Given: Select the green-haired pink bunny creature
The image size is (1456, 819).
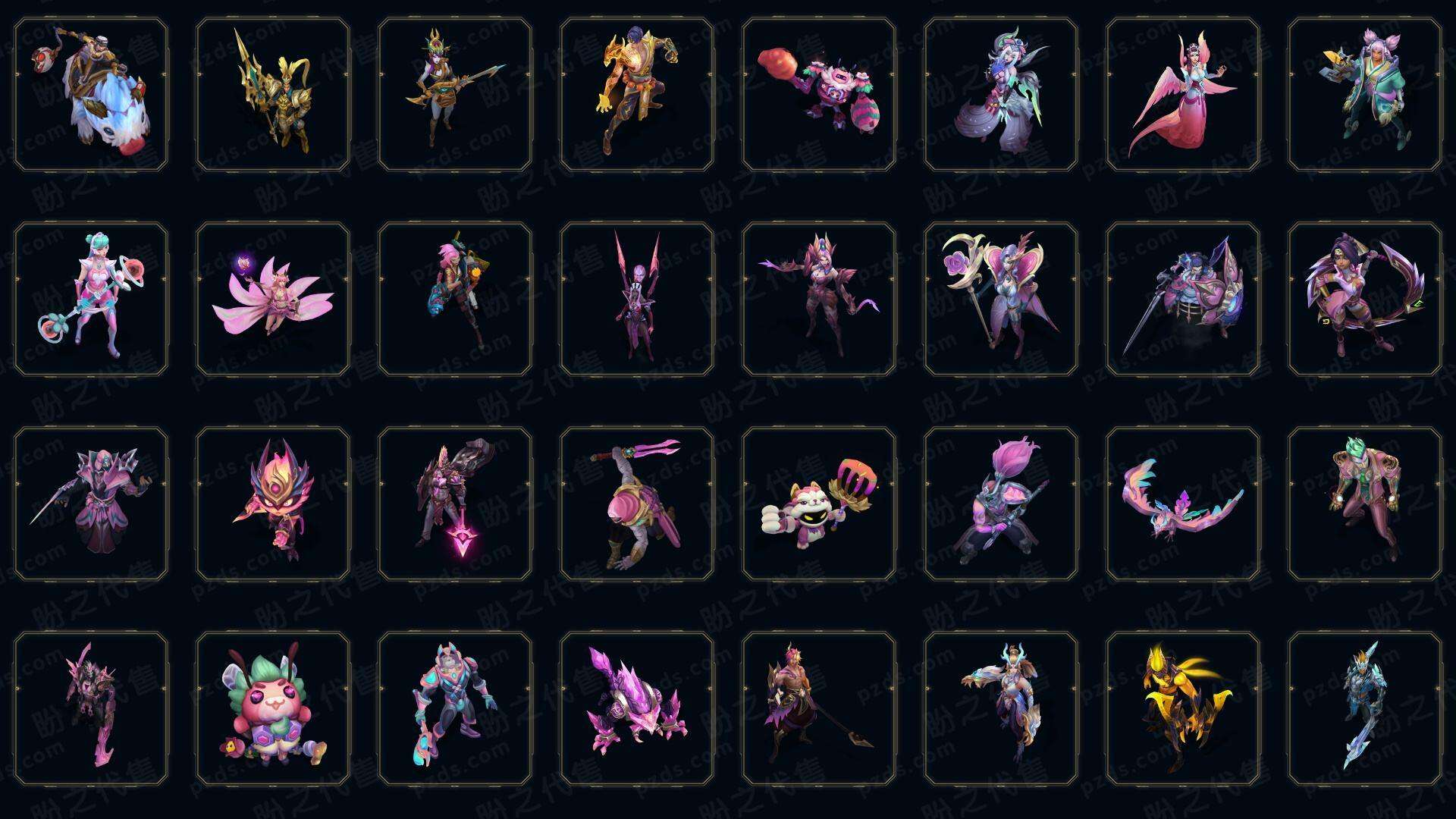Looking at the screenshot, I should [x=273, y=708].
